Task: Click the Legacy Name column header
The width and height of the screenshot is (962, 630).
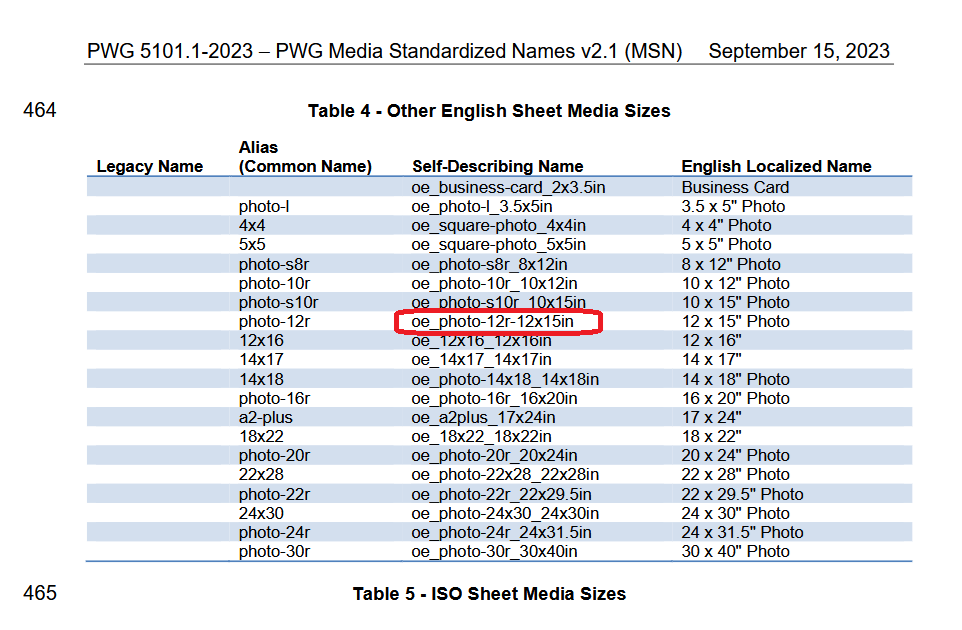Action: 149,167
